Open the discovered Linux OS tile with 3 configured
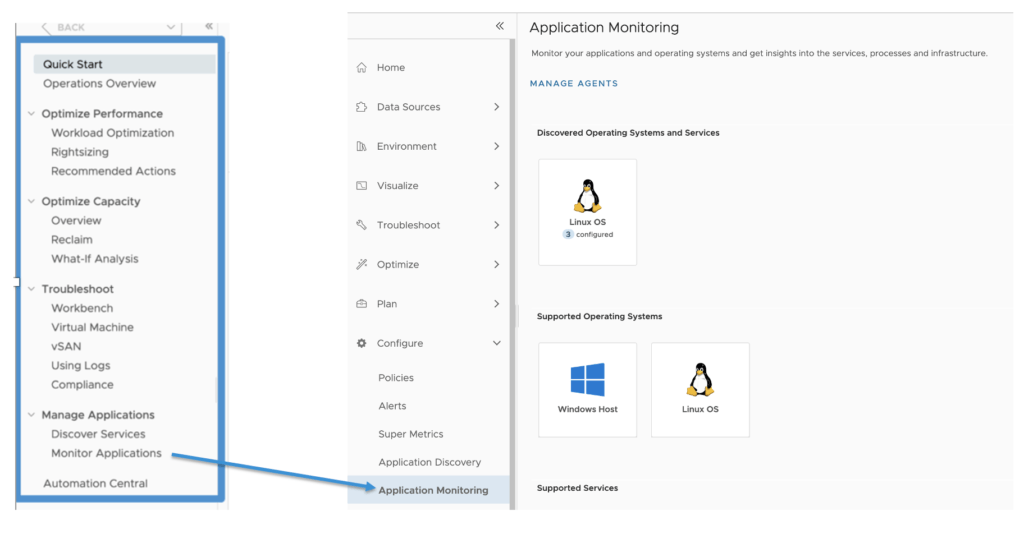1024x534 pixels. [x=587, y=211]
